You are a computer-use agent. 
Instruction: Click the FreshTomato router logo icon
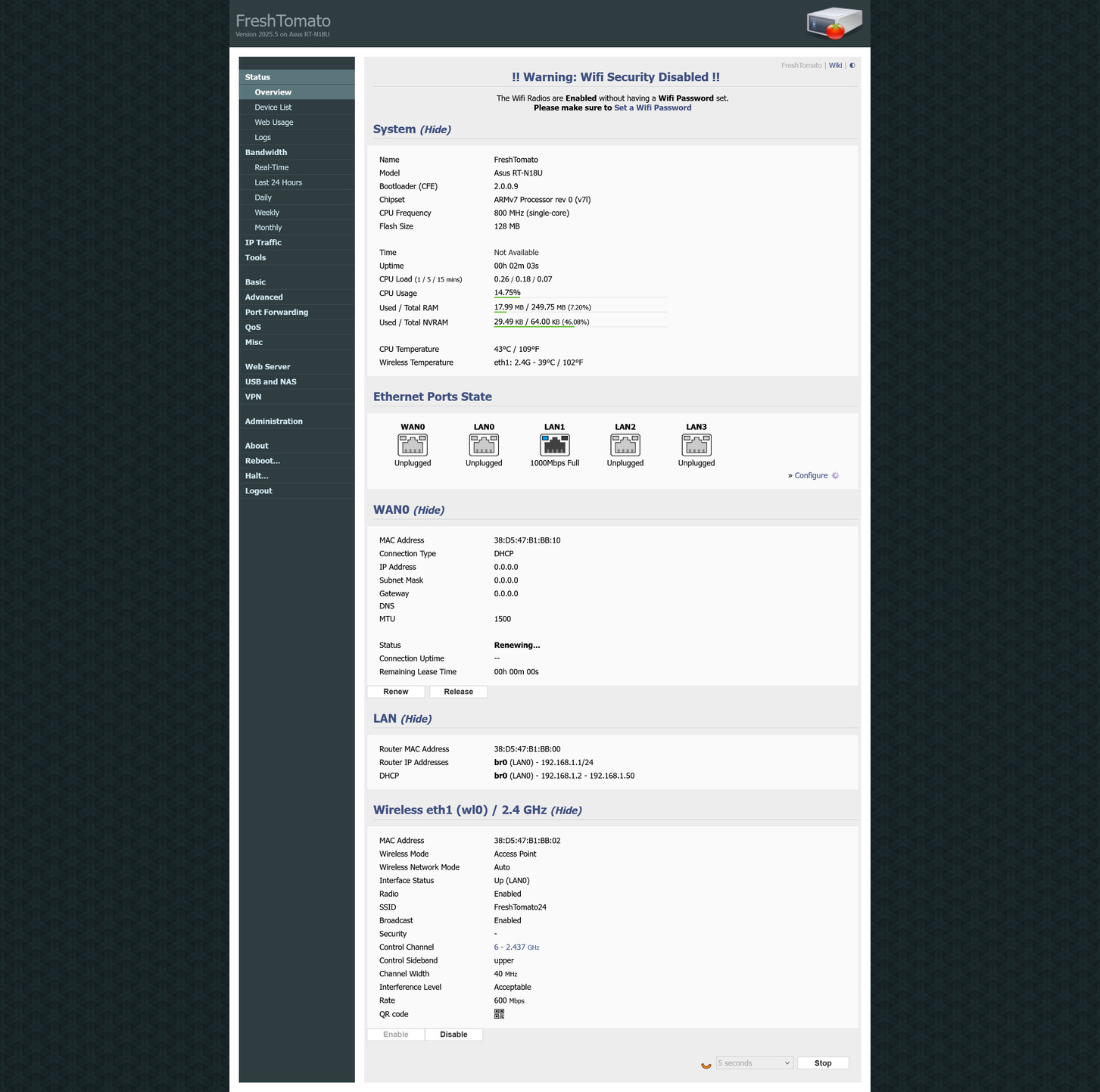[834, 23]
